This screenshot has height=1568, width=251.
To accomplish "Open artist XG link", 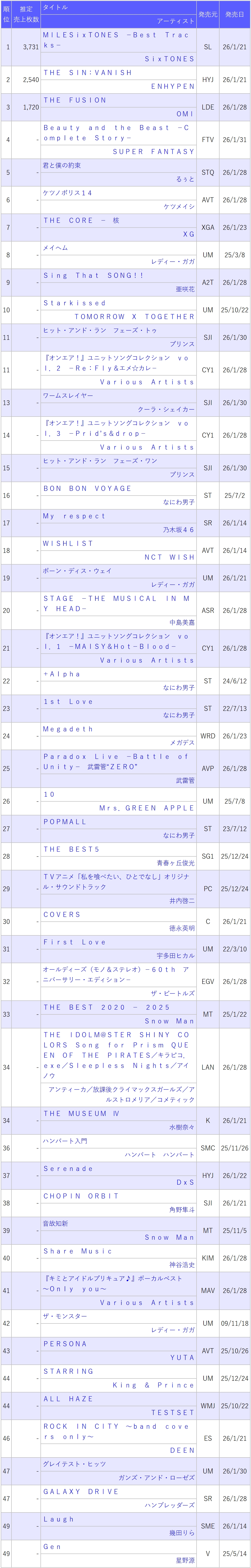I will pos(189,234).
